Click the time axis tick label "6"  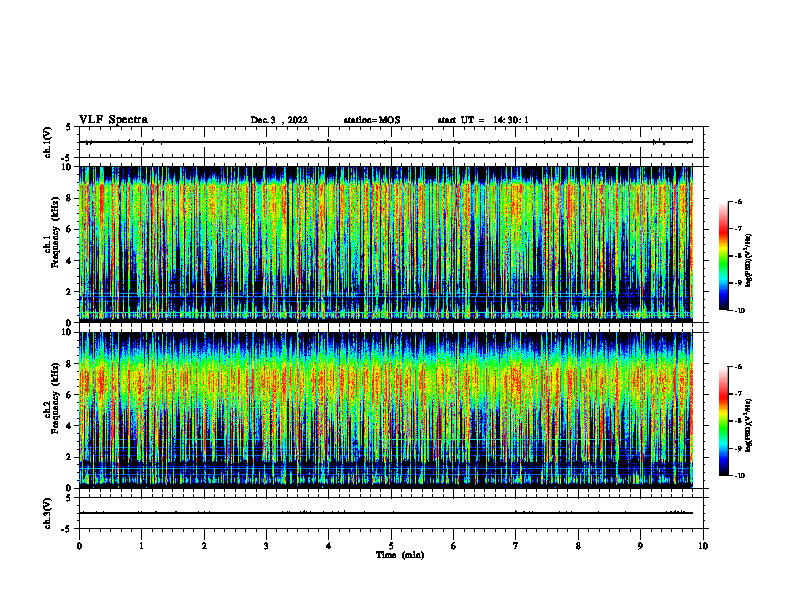point(454,546)
